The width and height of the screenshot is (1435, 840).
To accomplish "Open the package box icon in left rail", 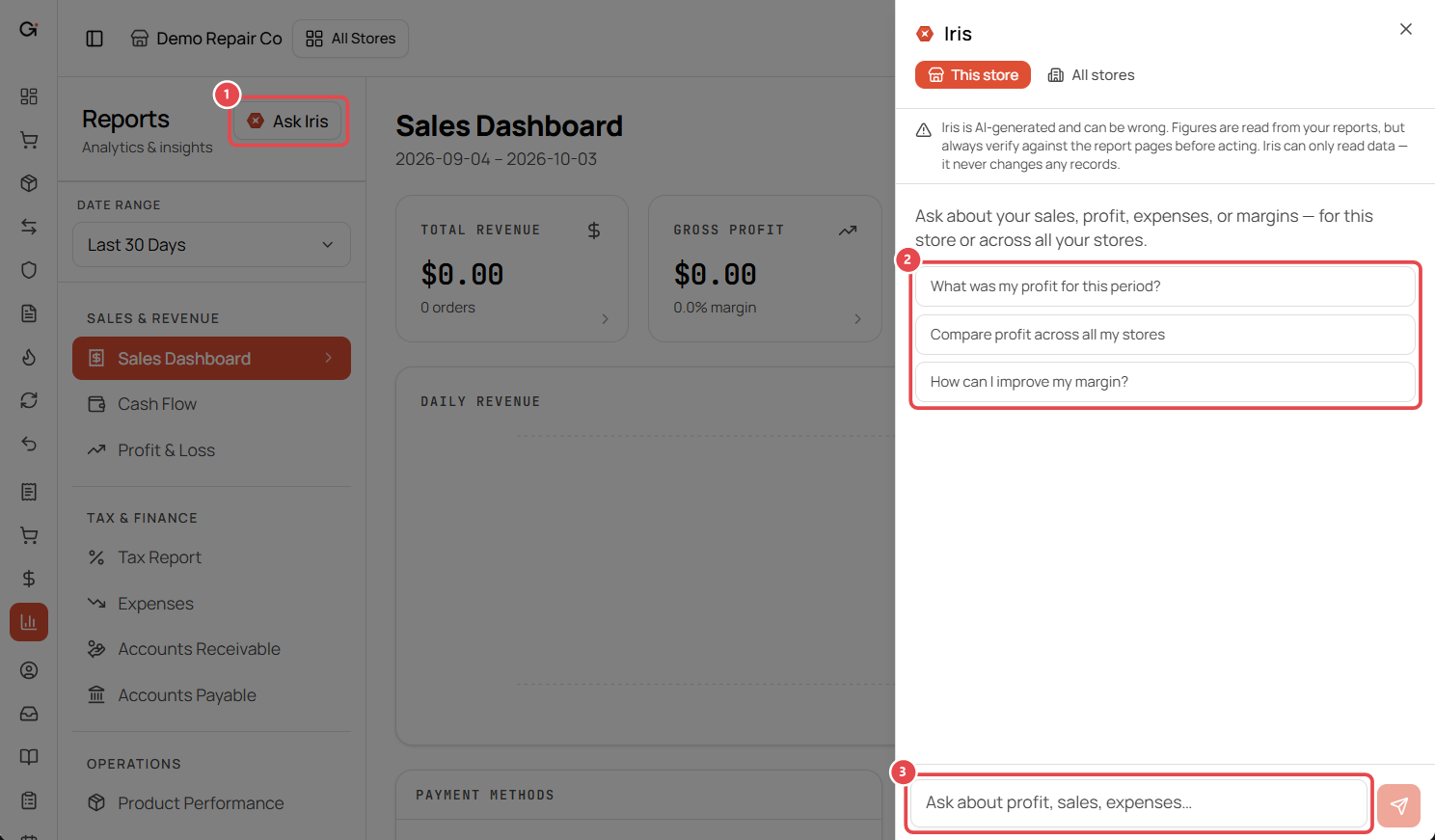I will (x=29, y=183).
